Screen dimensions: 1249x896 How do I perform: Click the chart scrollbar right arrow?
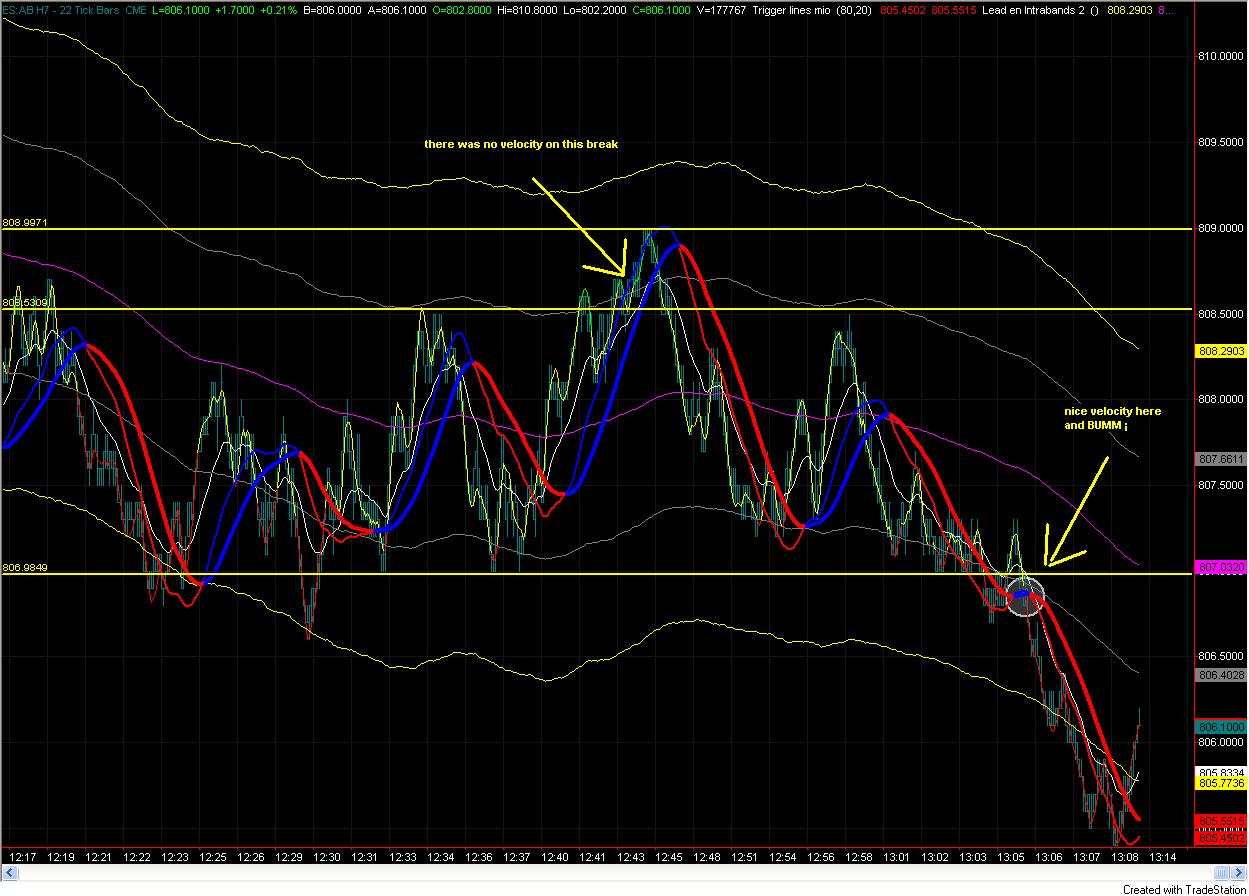[1239, 873]
